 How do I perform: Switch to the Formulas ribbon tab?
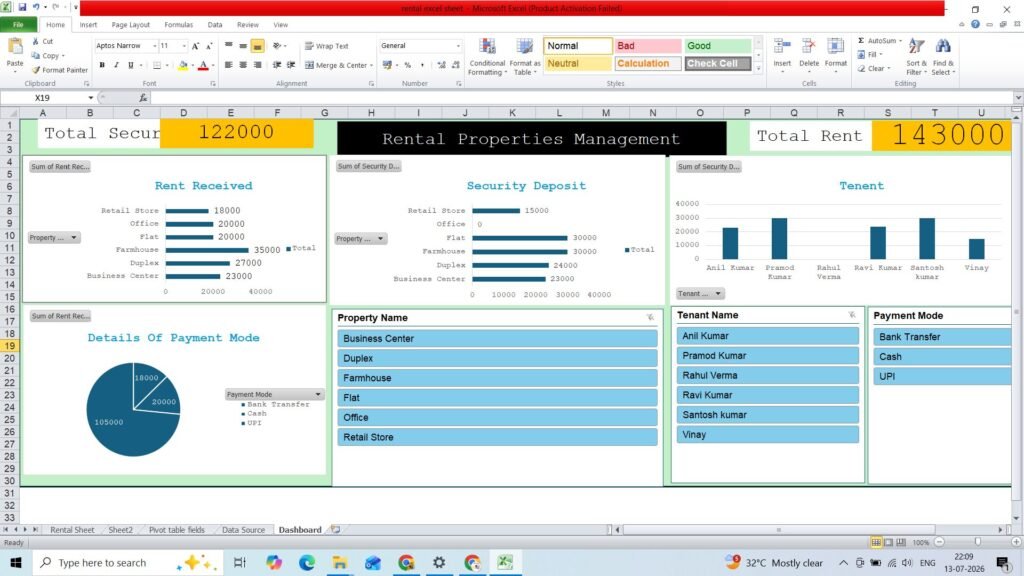178,25
